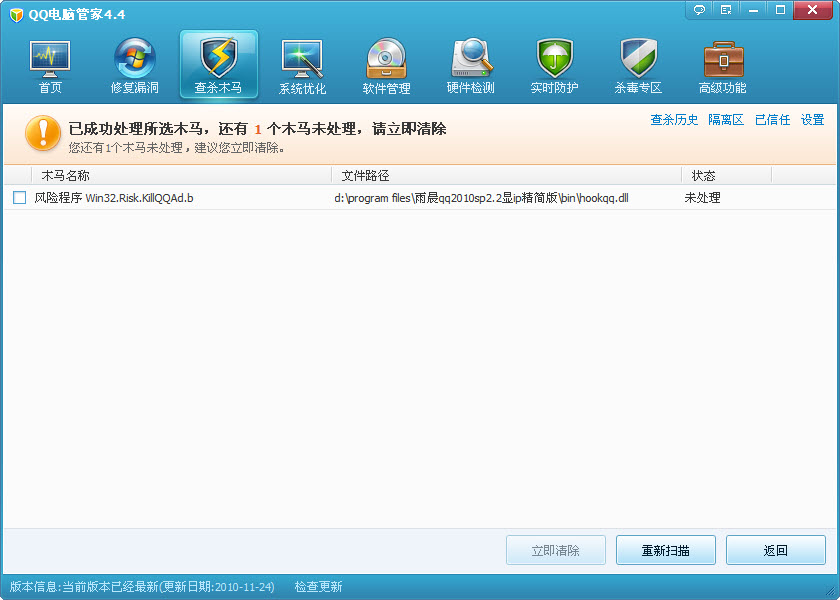This screenshot has width=840, height=600.
Task: Click the 未处理 status cell
Action: tap(702, 198)
